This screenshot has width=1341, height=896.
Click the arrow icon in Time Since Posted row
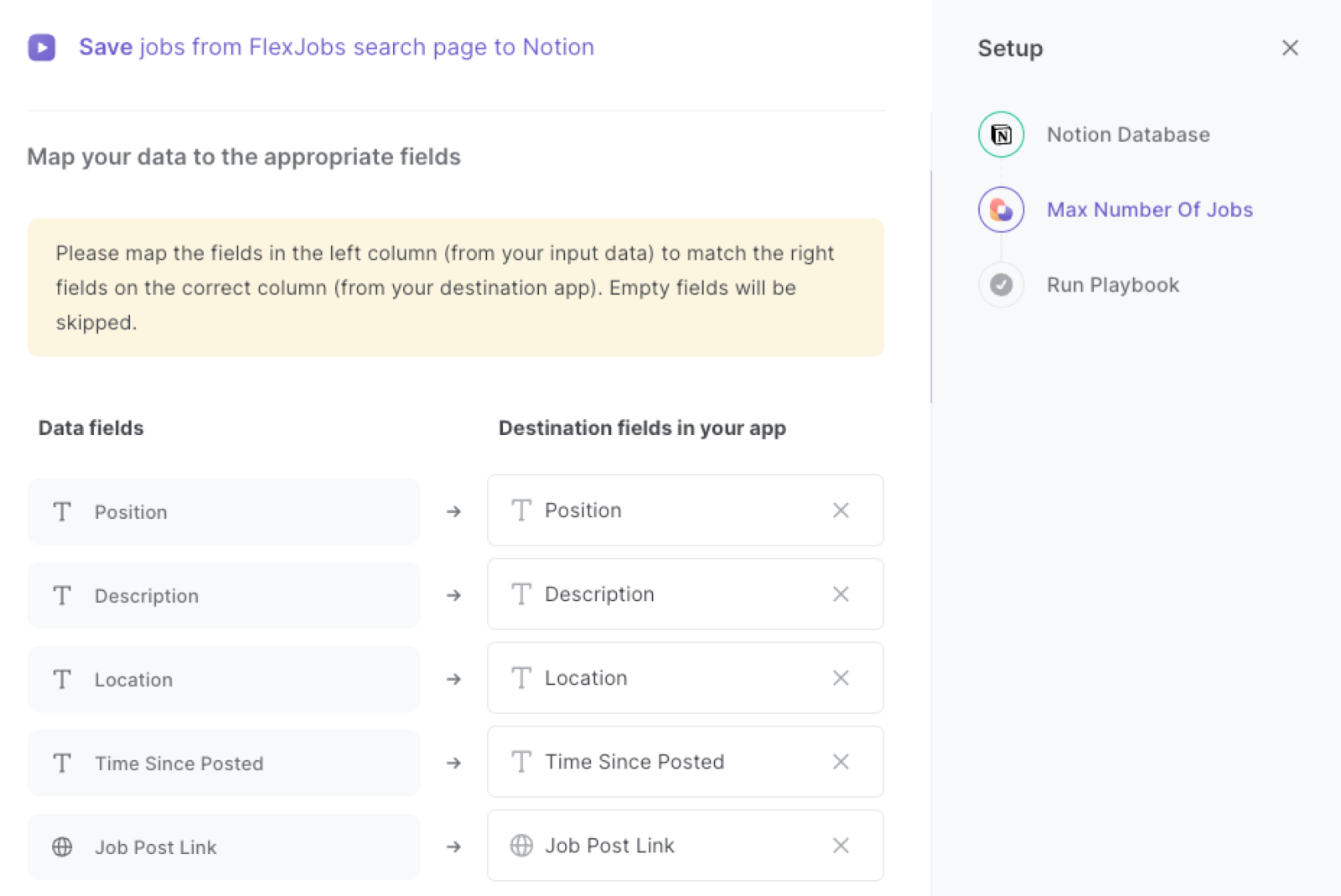click(x=453, y=763)
